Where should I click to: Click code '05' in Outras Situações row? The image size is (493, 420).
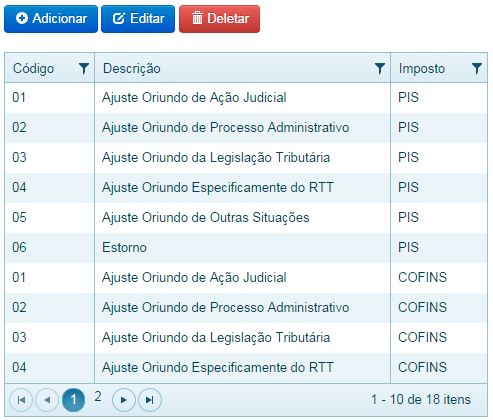point(50,218)
